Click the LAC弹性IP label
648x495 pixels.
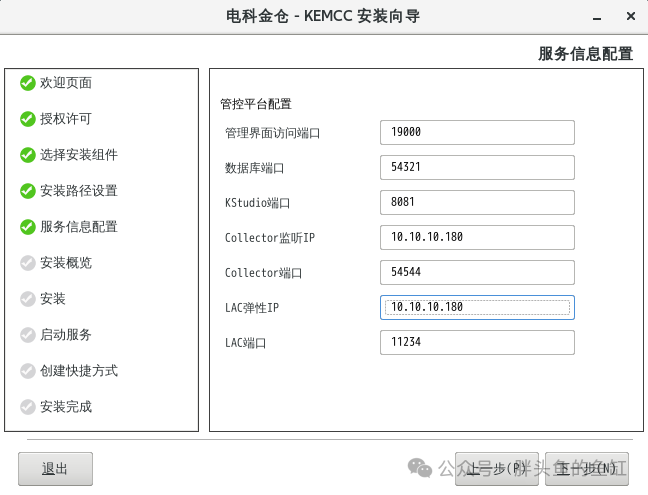click(x=252, y=308)
